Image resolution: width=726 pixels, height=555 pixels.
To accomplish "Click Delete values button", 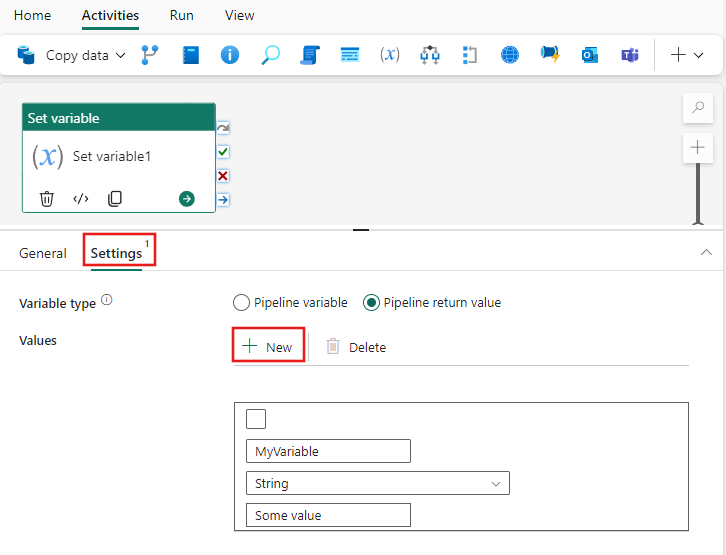I will point(356,347).
